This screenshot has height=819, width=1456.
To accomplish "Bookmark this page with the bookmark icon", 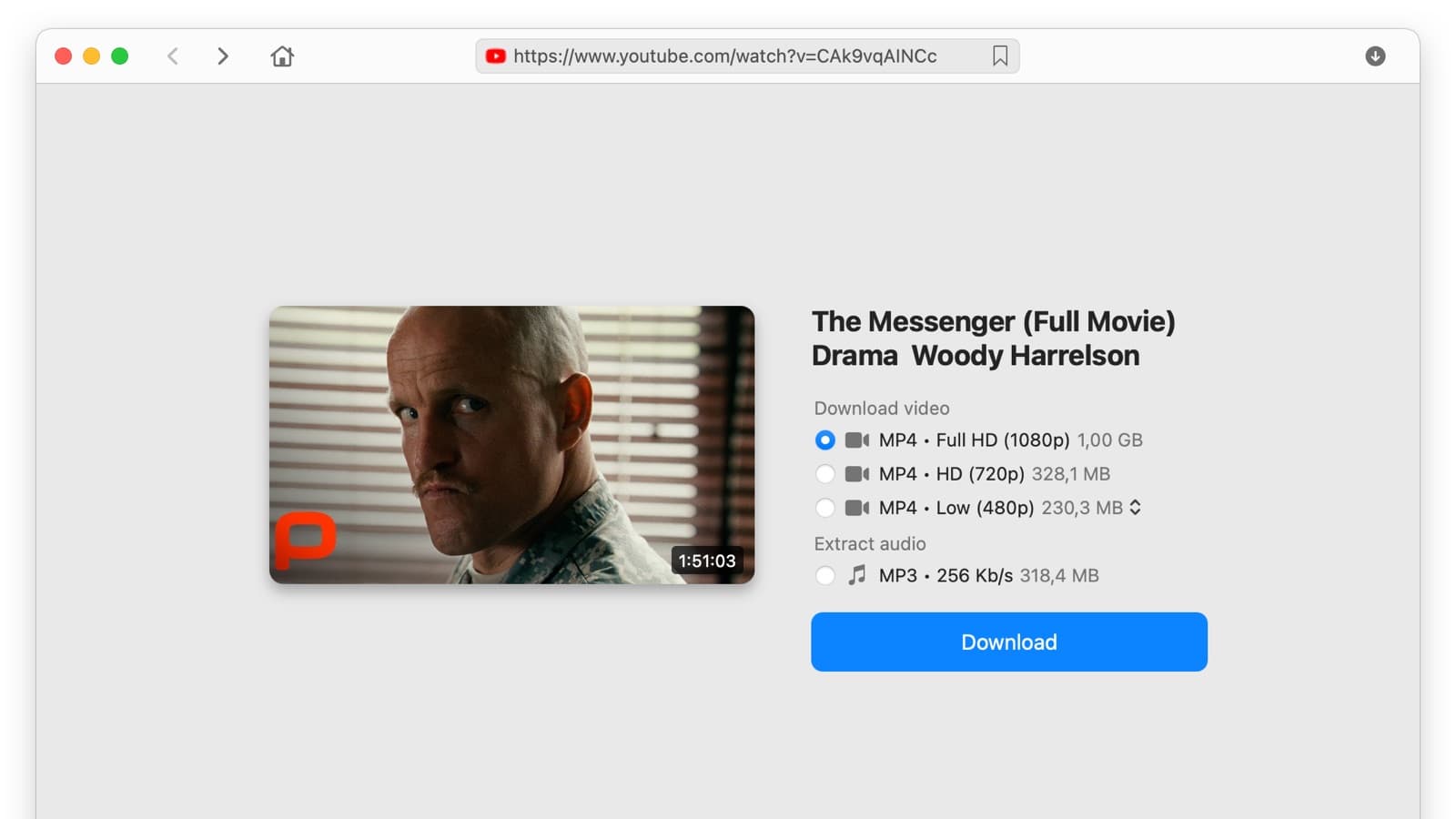I will tap(1000, 56).
